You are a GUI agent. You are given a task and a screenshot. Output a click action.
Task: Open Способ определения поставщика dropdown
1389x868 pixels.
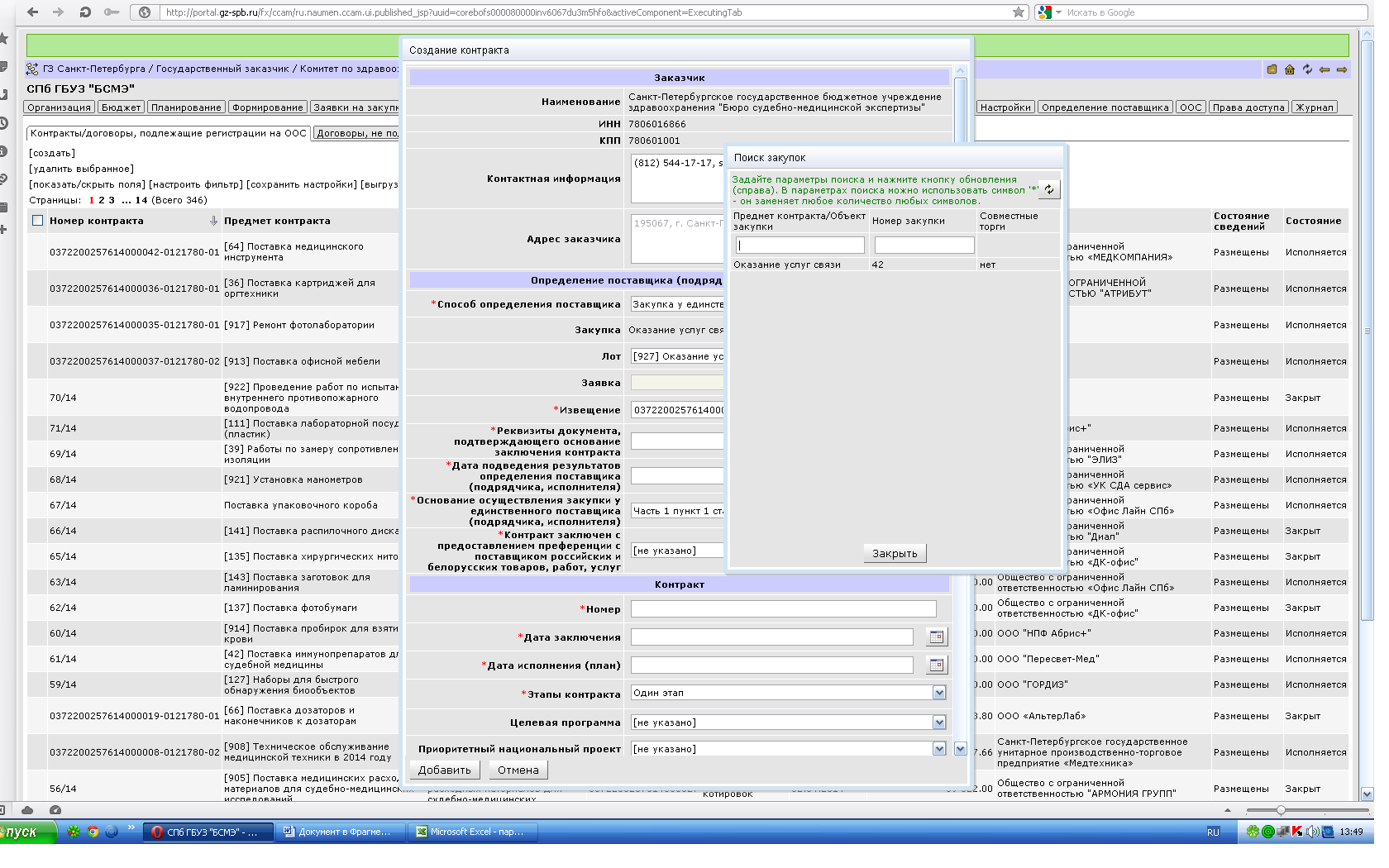[x=677, y=304]
